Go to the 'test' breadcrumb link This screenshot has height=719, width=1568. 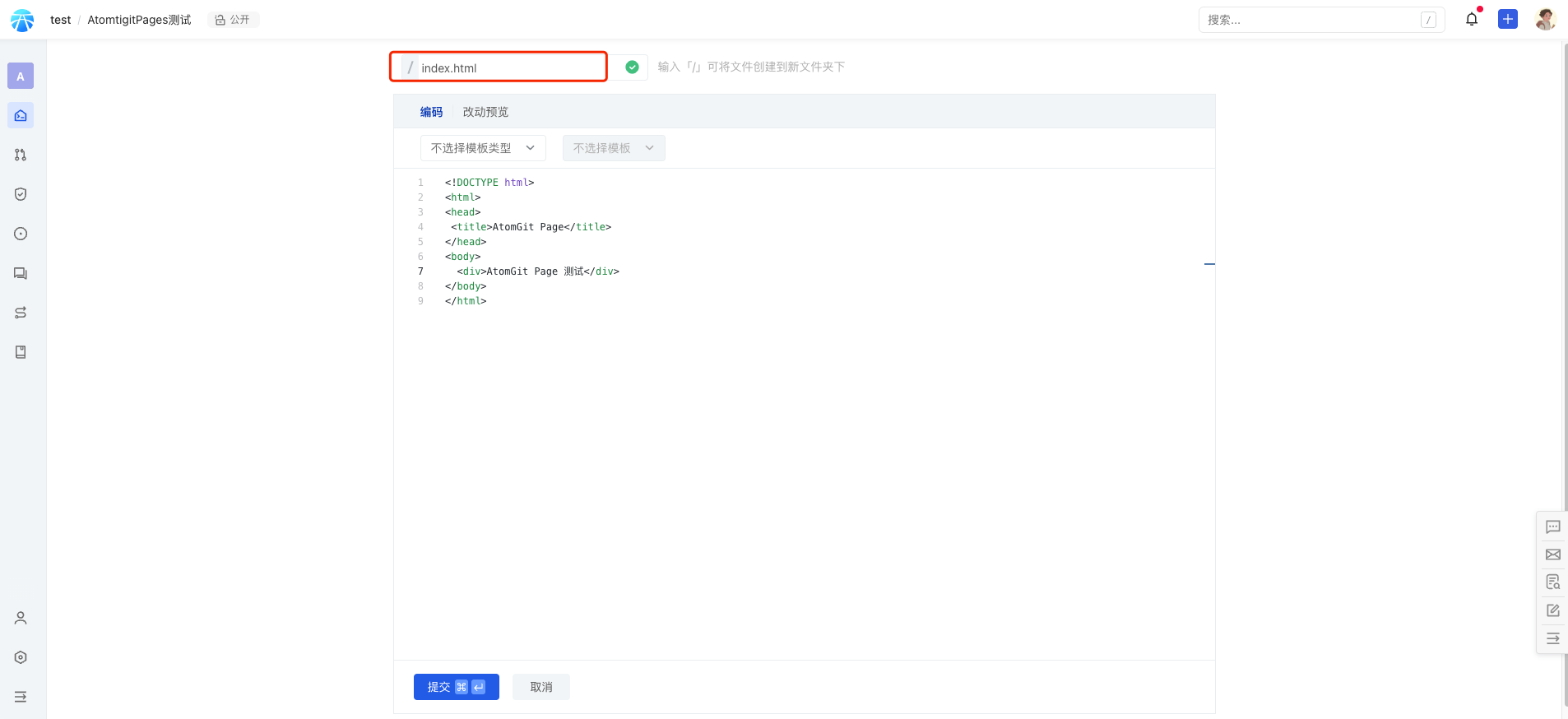[x=61, y=20]
